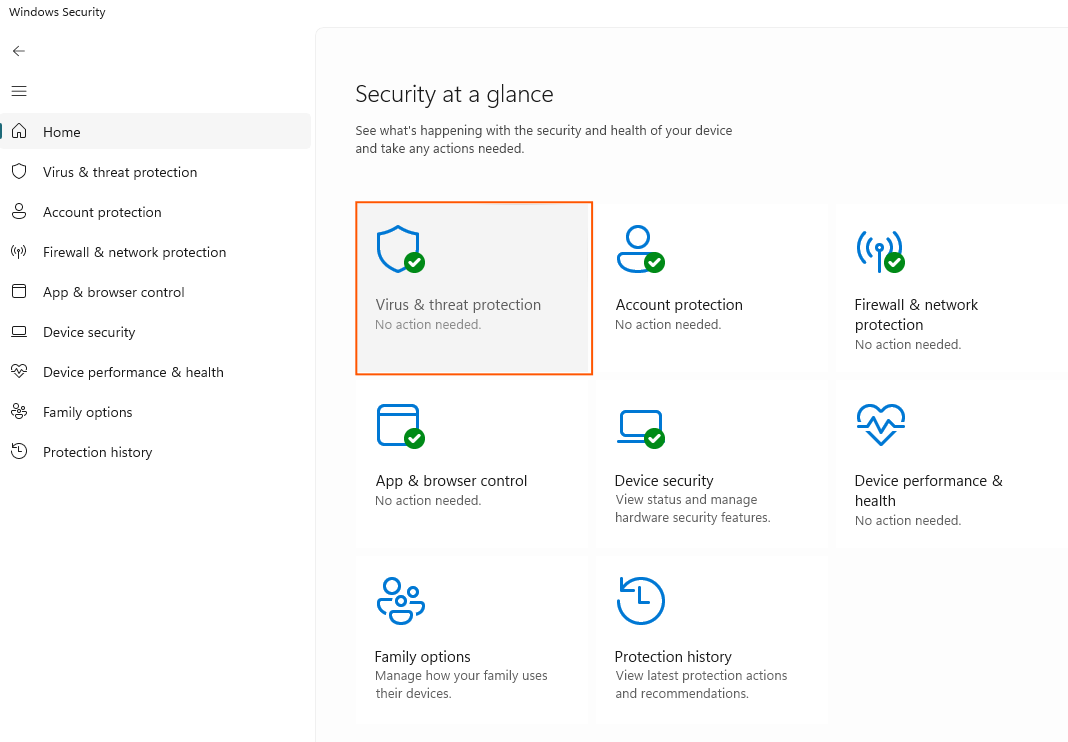Click 'View latest protection actions and recommendations.' text
This screenshot has width=1068, height=742.
(701, 685)
